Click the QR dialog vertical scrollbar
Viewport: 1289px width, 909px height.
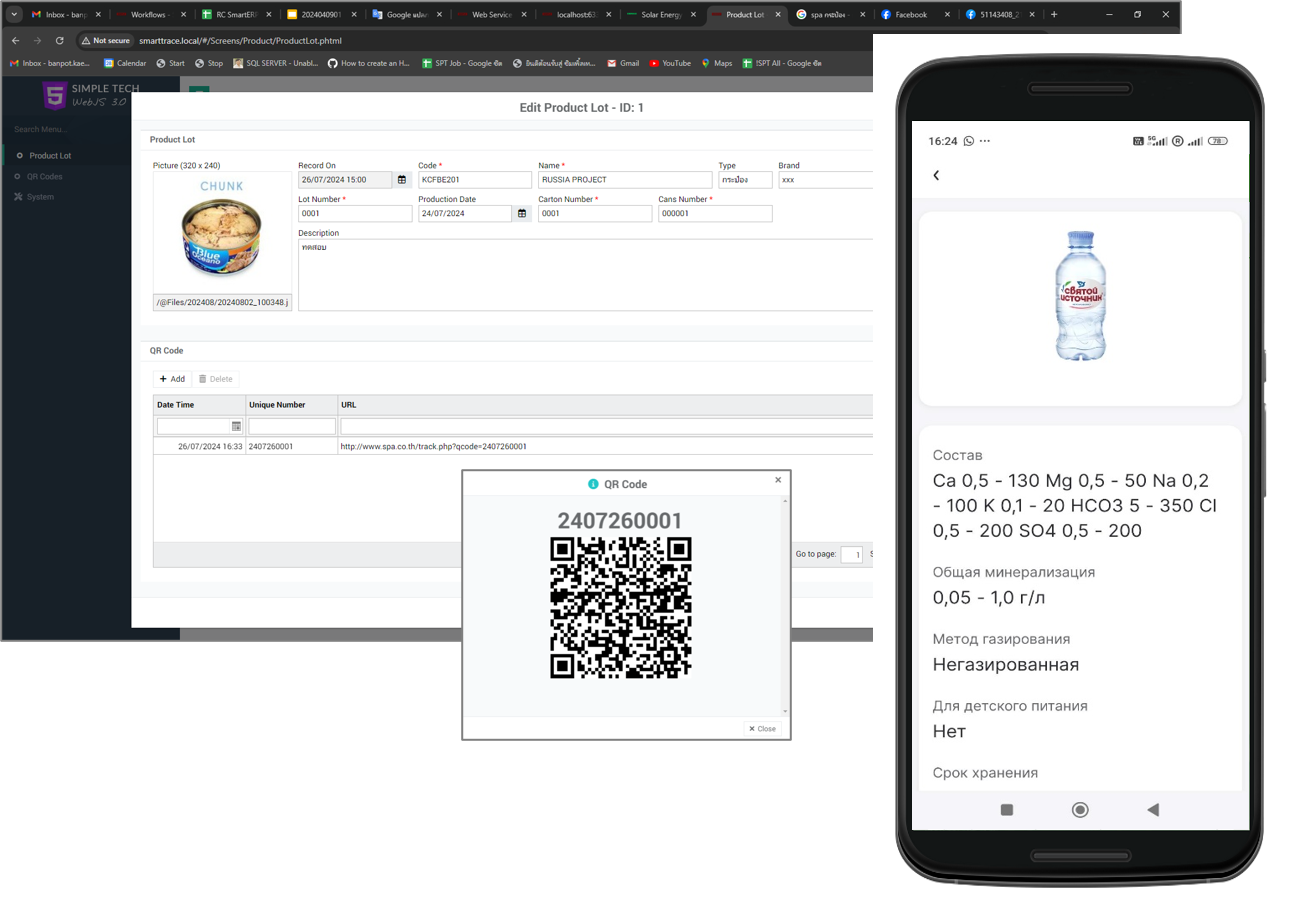click(x=784, y=606)
